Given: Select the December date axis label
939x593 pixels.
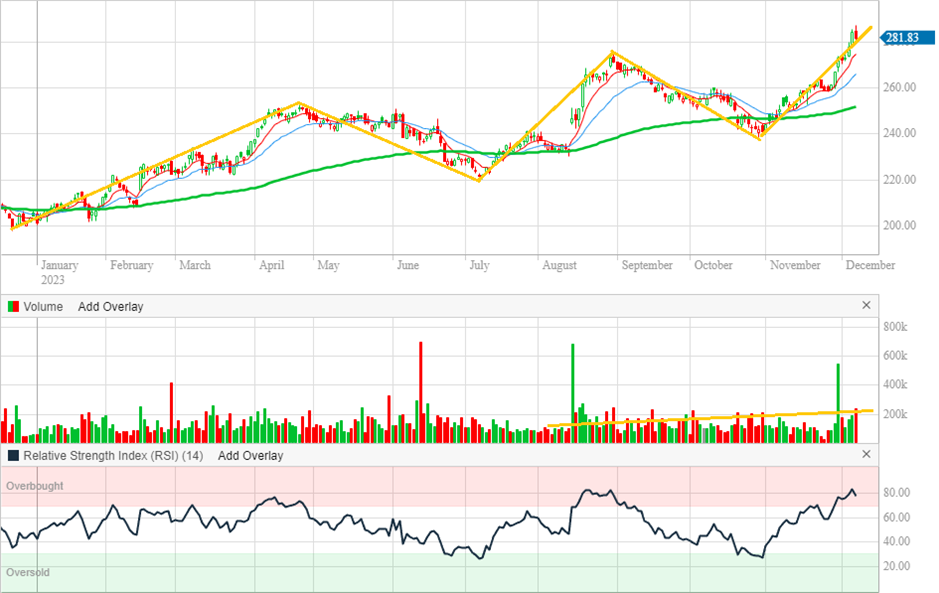Looking at the screenshot, I should (x=869, y=266).
